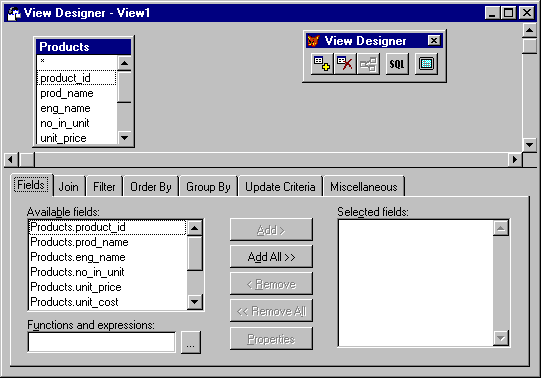The image size is (541, 378).
Task: Click the design pane horizontal scrollbar thumb
Action: 27,160
